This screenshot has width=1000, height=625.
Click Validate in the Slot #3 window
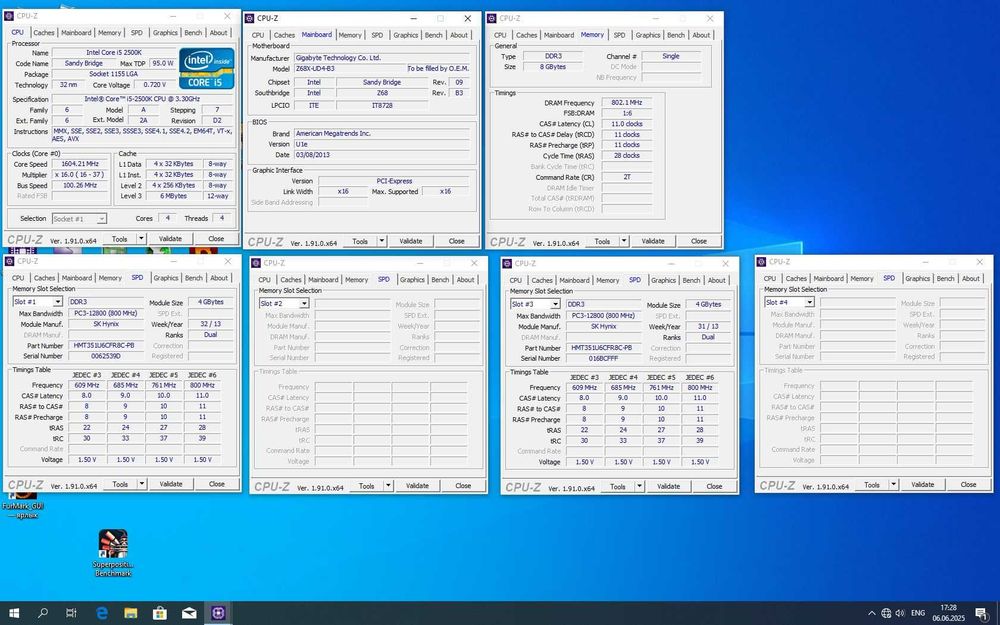click(x=668, y=486)
